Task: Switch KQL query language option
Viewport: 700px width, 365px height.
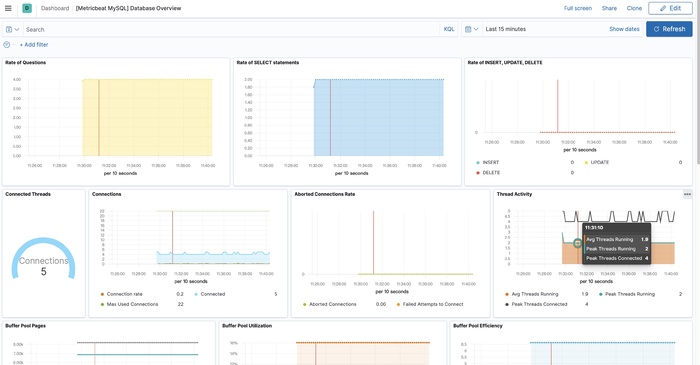Action: 449,29
